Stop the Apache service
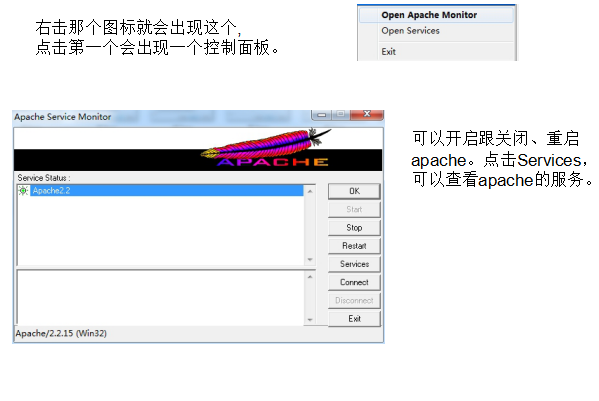Image resolution: width=599 pixels, height=401 pixels. [354, 228]
